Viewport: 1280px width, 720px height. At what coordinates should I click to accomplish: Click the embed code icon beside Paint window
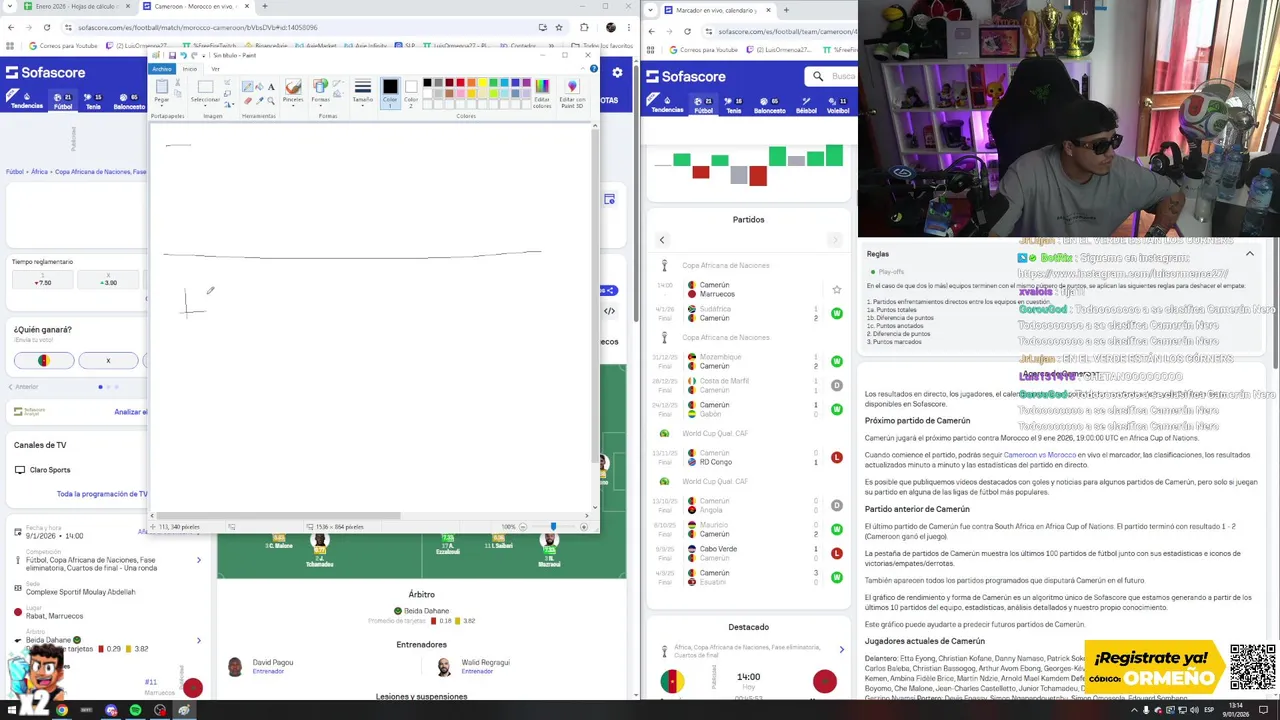[609, 311]
